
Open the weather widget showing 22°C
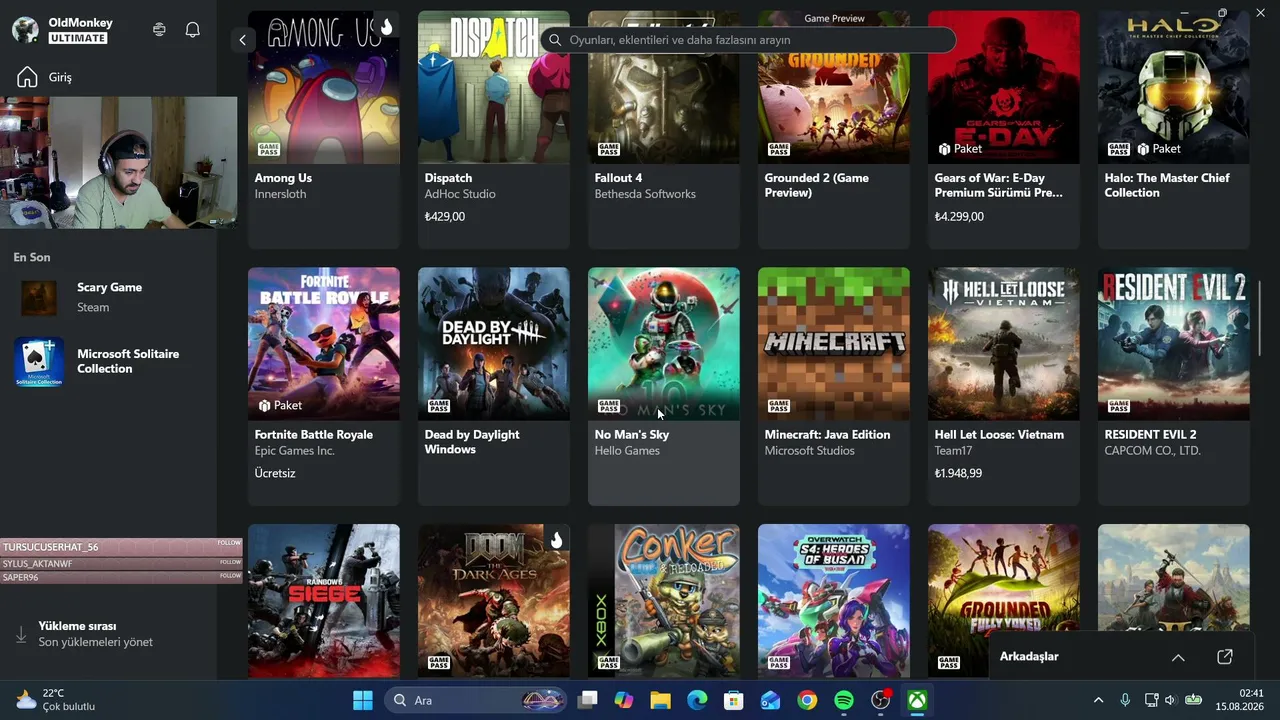(56, 700)
